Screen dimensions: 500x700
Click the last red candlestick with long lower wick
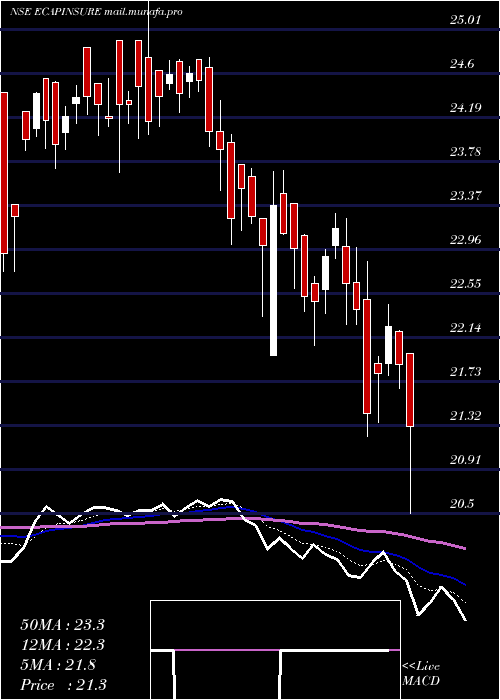410,390
